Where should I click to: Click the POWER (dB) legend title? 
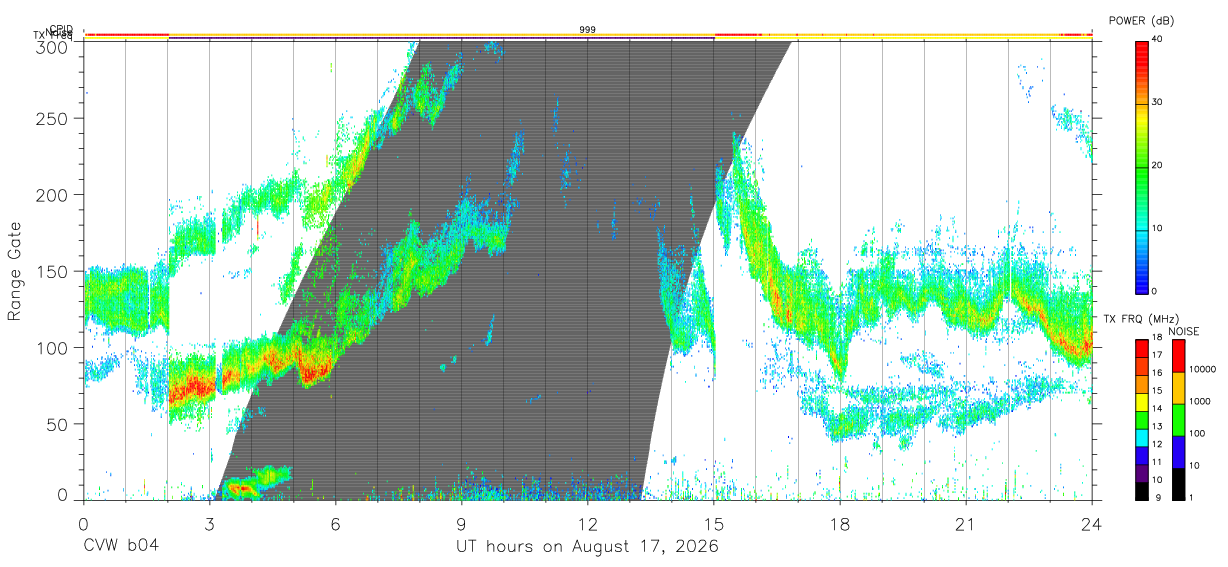point(1141,21)
